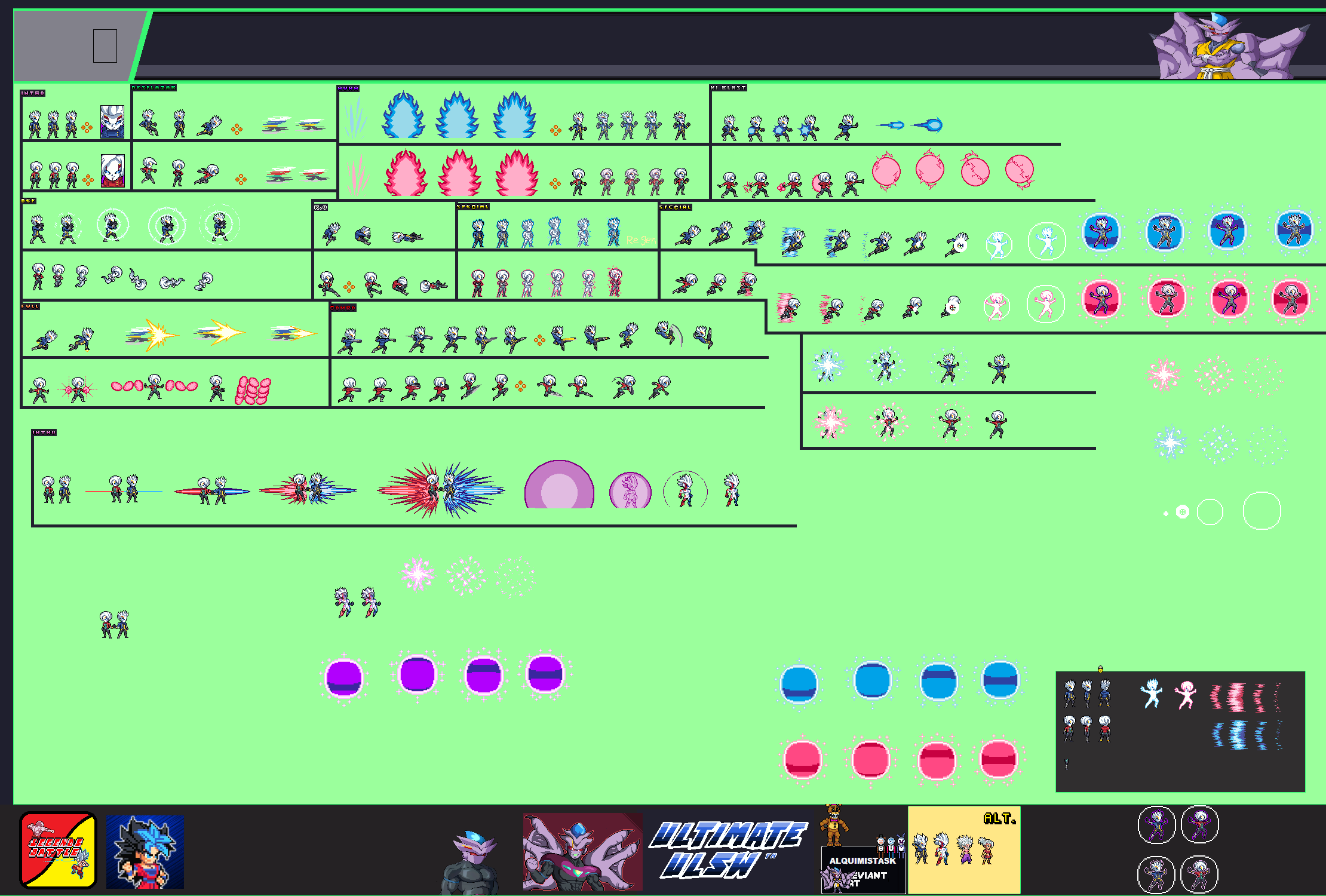Click the blue-suited character face portrait in INTRO
Screen dimensions: 1326x896
[x=112, y=121]
